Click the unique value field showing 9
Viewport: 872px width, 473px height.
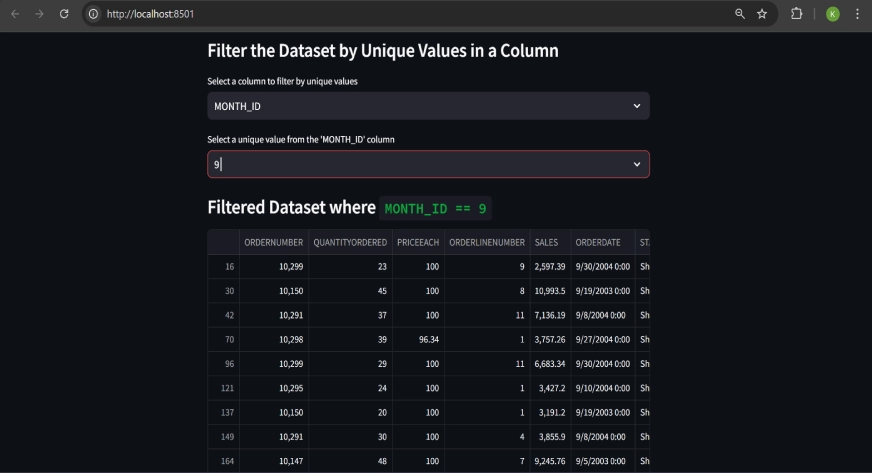pyautogui.click(x=428, y=164)
